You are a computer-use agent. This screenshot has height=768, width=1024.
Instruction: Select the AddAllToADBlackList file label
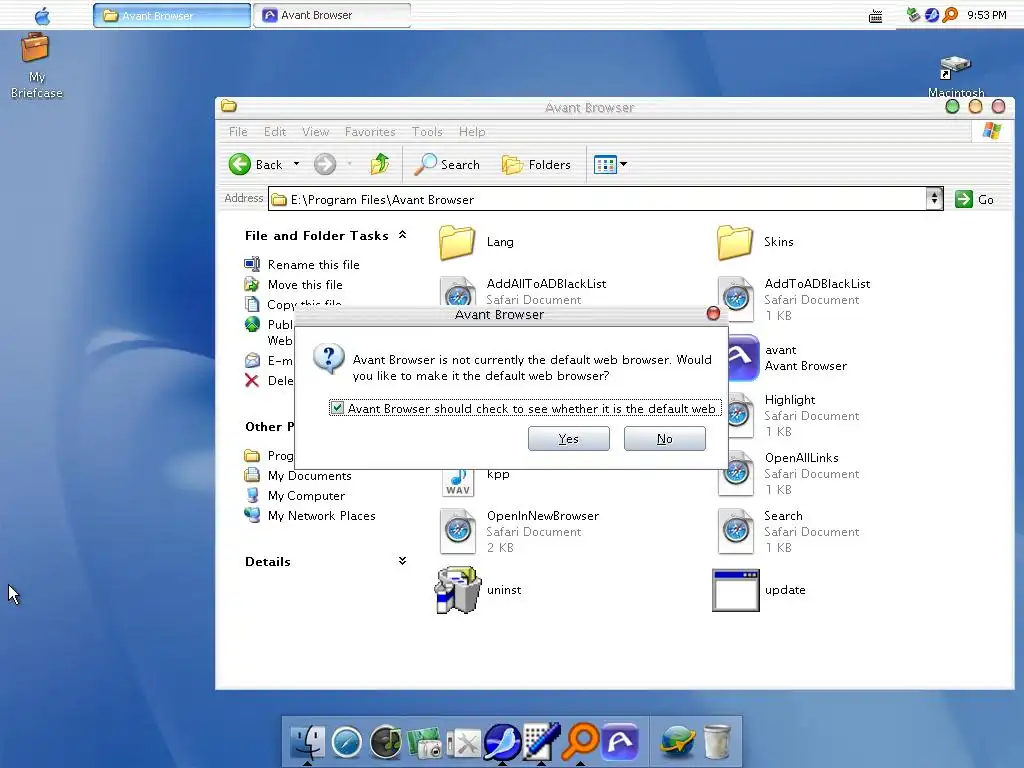click(546, 283)
